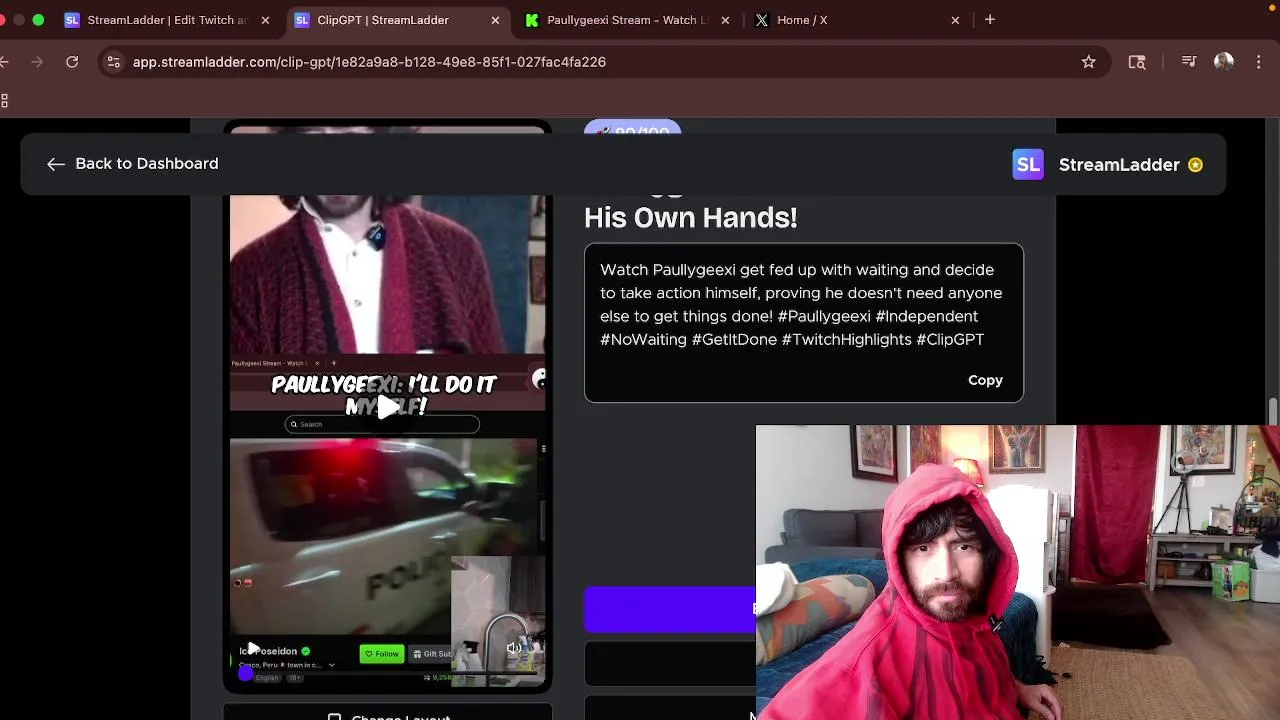This screenshot has width=1280, height=720.
Task: Click the yin-yang icon in the clip preview
Action: click(539, 379)
